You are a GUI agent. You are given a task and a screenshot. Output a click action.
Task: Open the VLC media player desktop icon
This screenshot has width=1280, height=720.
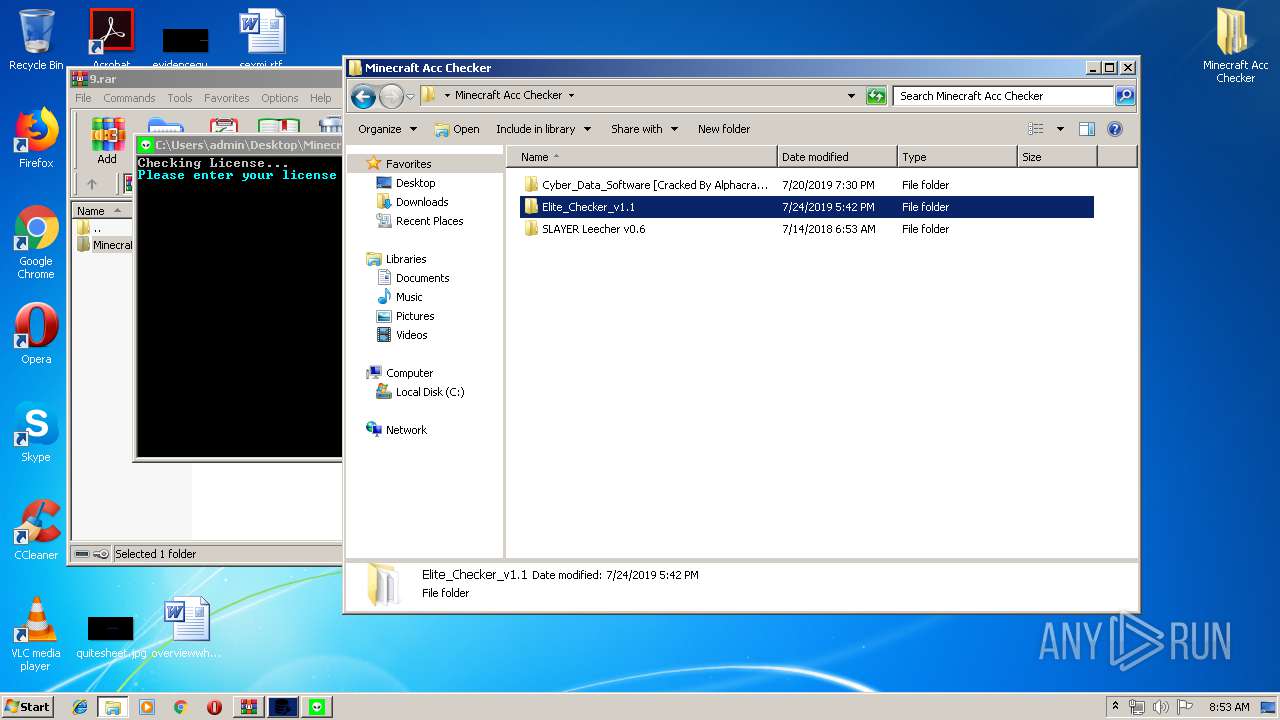pyautogui.click(x=36, y=634)
